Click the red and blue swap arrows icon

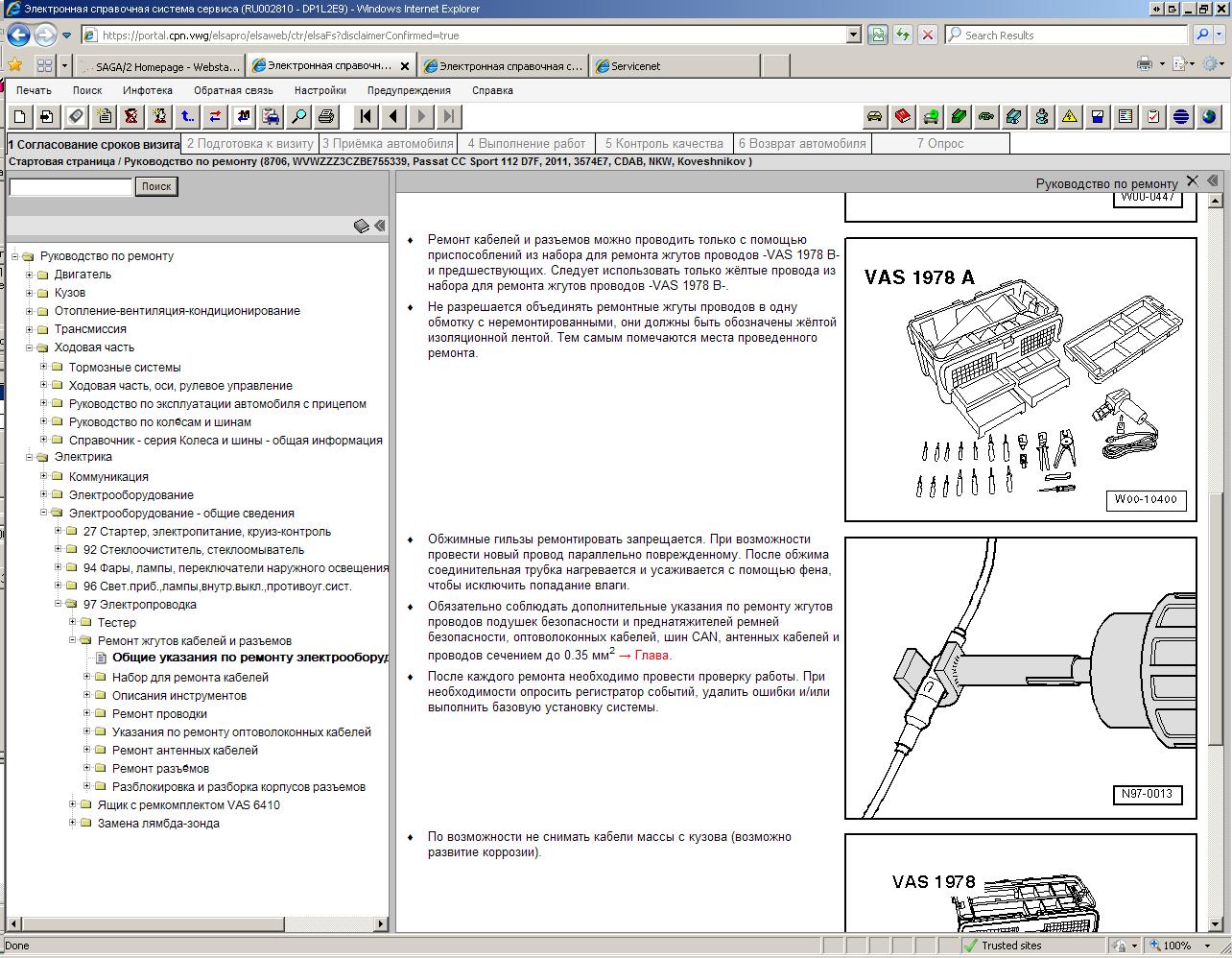pyautogui.click(x=215, y=116)
